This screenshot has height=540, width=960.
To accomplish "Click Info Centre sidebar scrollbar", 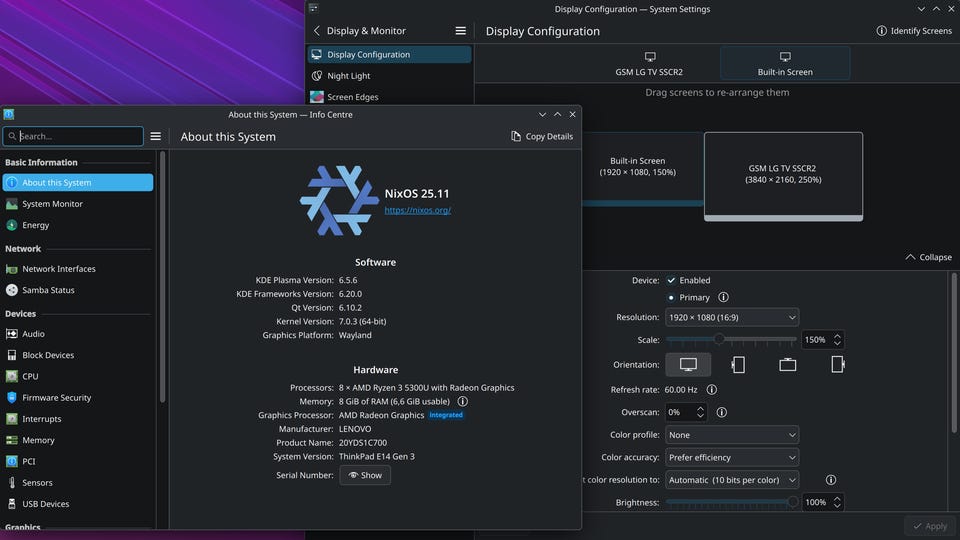I will click(x=162, y=277).
